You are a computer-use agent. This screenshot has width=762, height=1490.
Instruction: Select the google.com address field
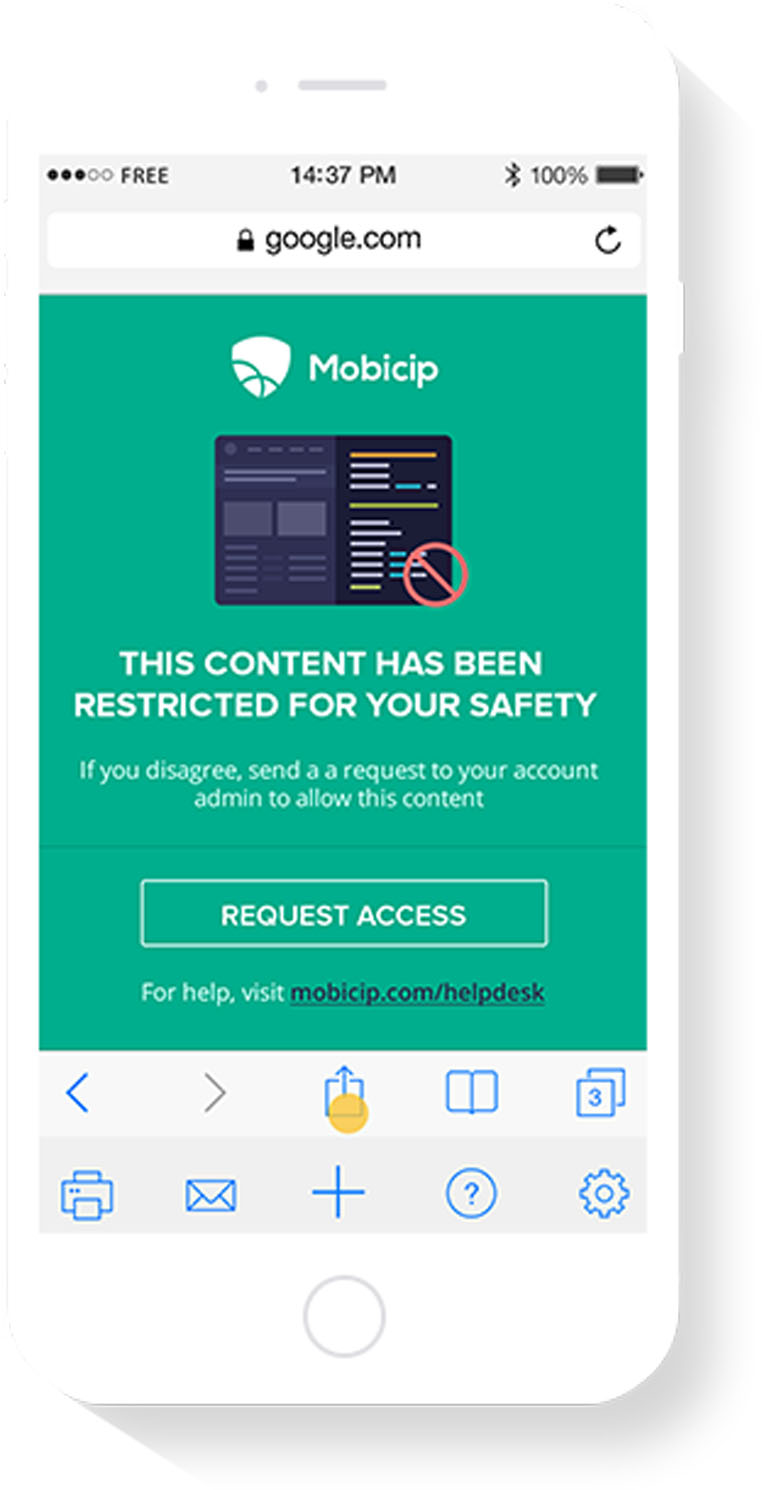[x=343, y=240]
